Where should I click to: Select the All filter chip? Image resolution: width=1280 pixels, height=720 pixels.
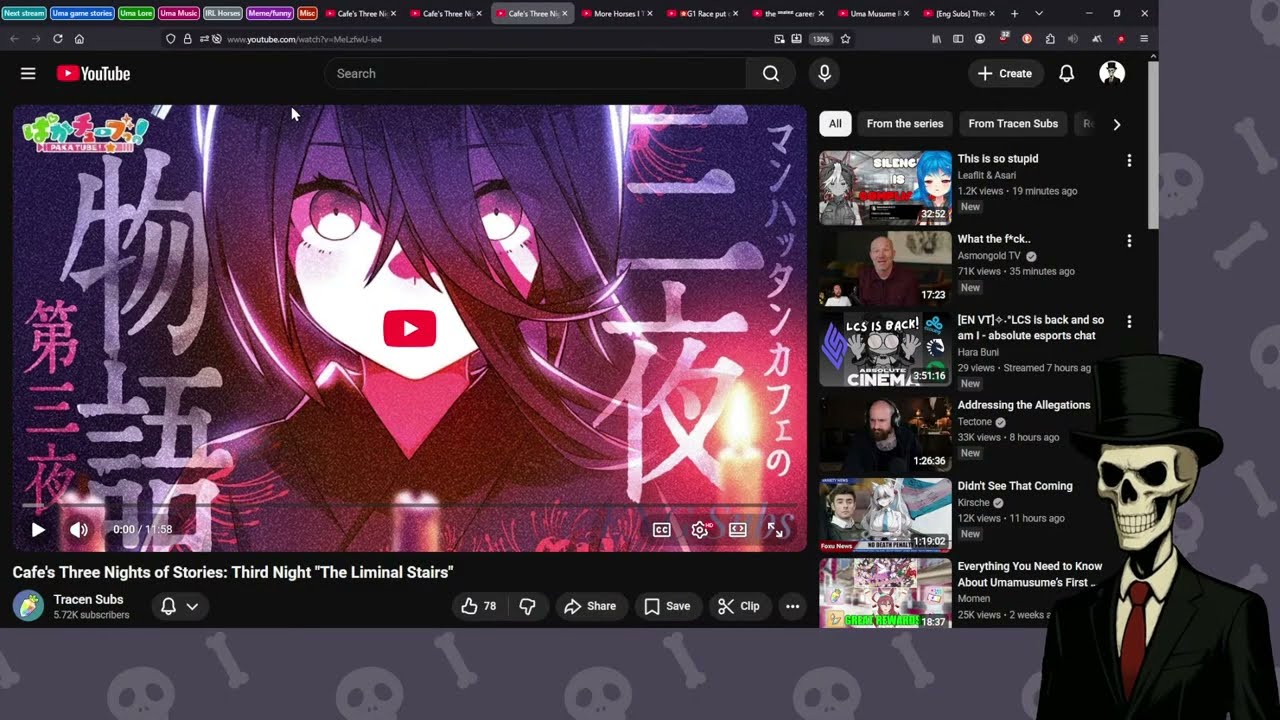point(835,124)
